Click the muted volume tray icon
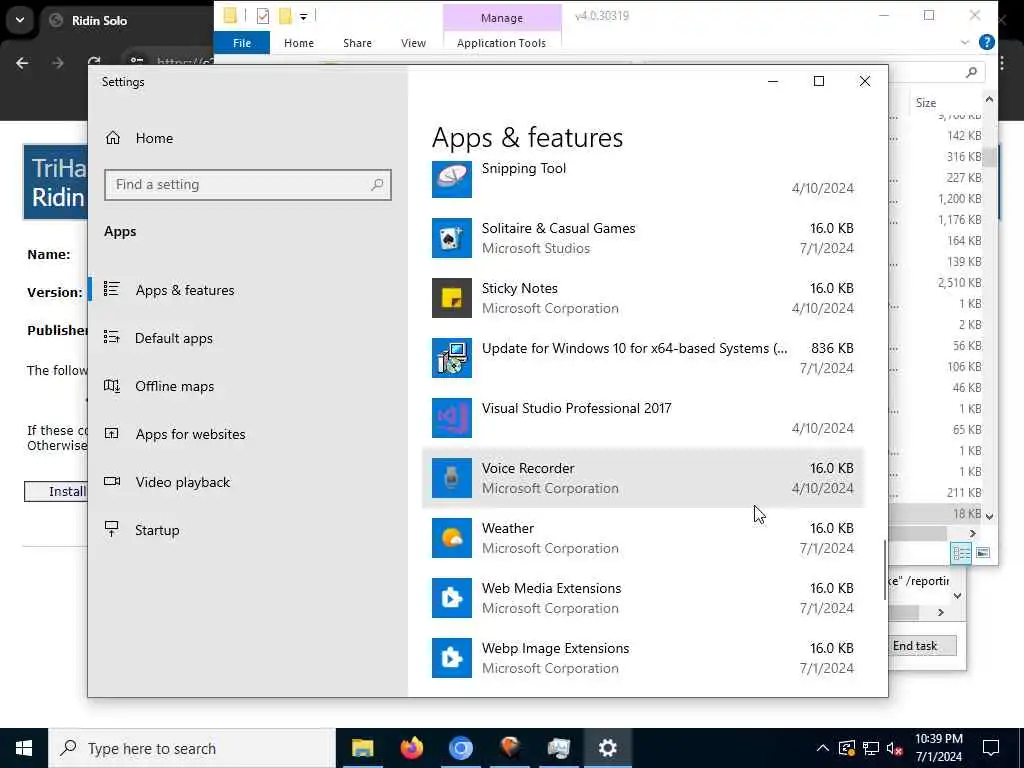The height and width of the screenshot is (768, 1024). 895,748
